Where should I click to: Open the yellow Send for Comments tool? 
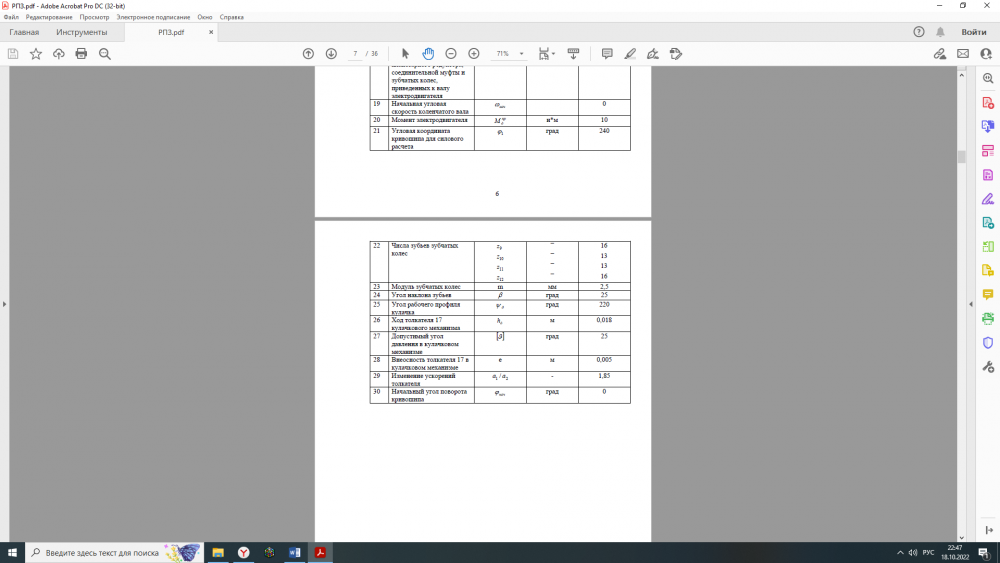(988, 271)
